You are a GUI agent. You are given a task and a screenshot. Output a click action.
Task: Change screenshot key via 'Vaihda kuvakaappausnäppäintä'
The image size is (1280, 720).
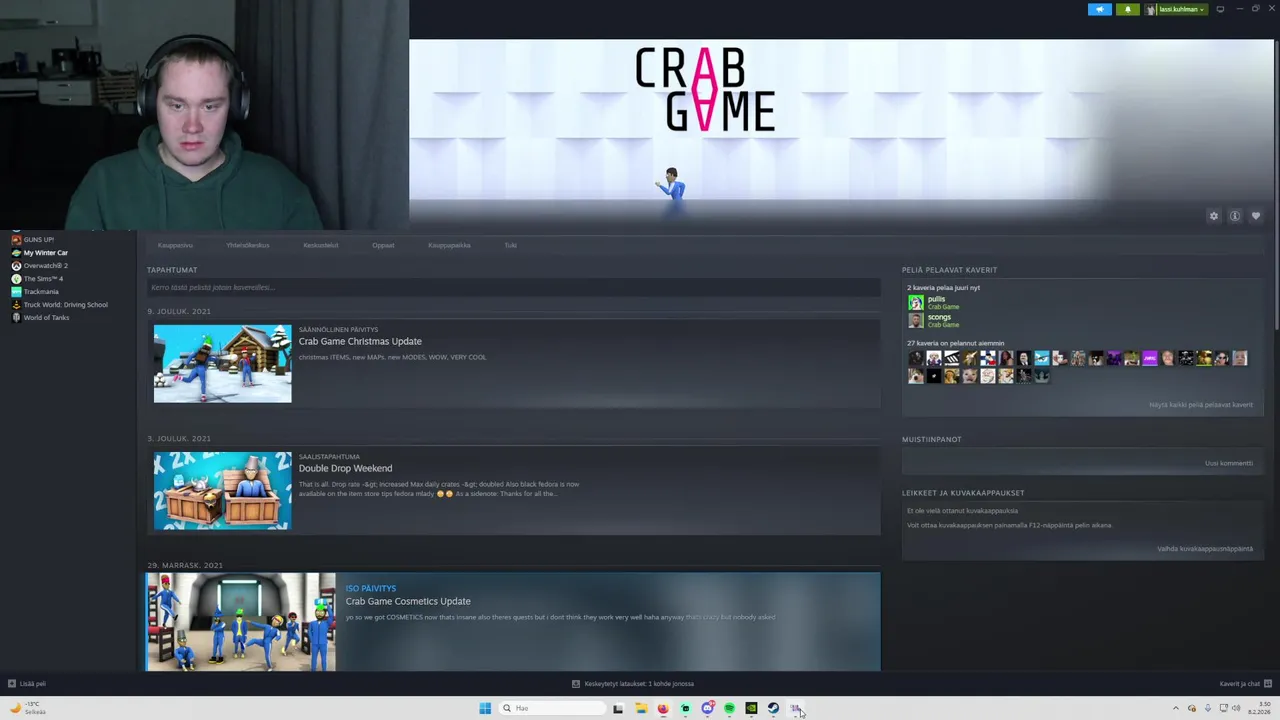pos(1205,548)
